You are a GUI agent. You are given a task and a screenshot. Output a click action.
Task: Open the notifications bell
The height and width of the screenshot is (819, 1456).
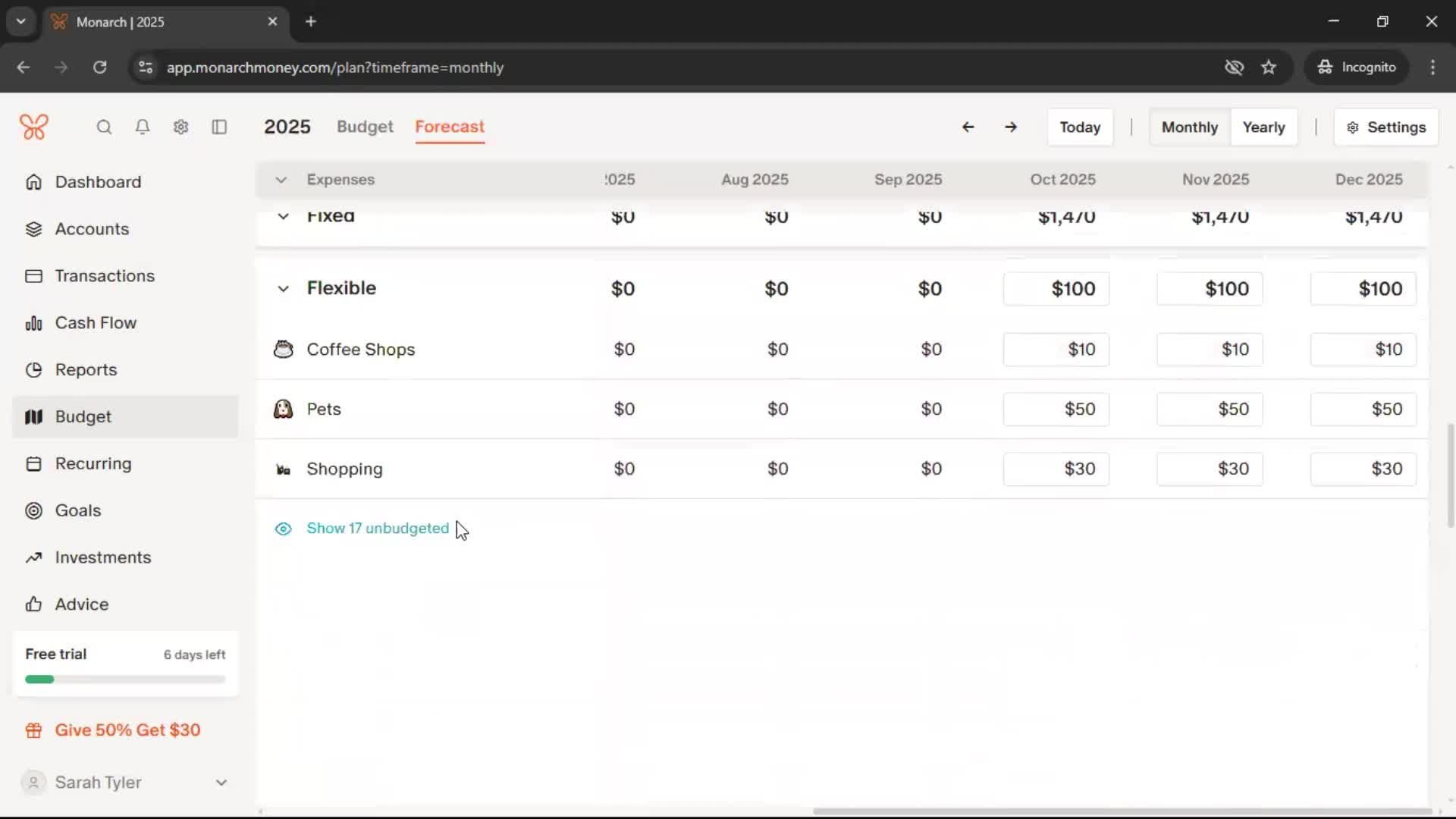(x=143, y=127)
